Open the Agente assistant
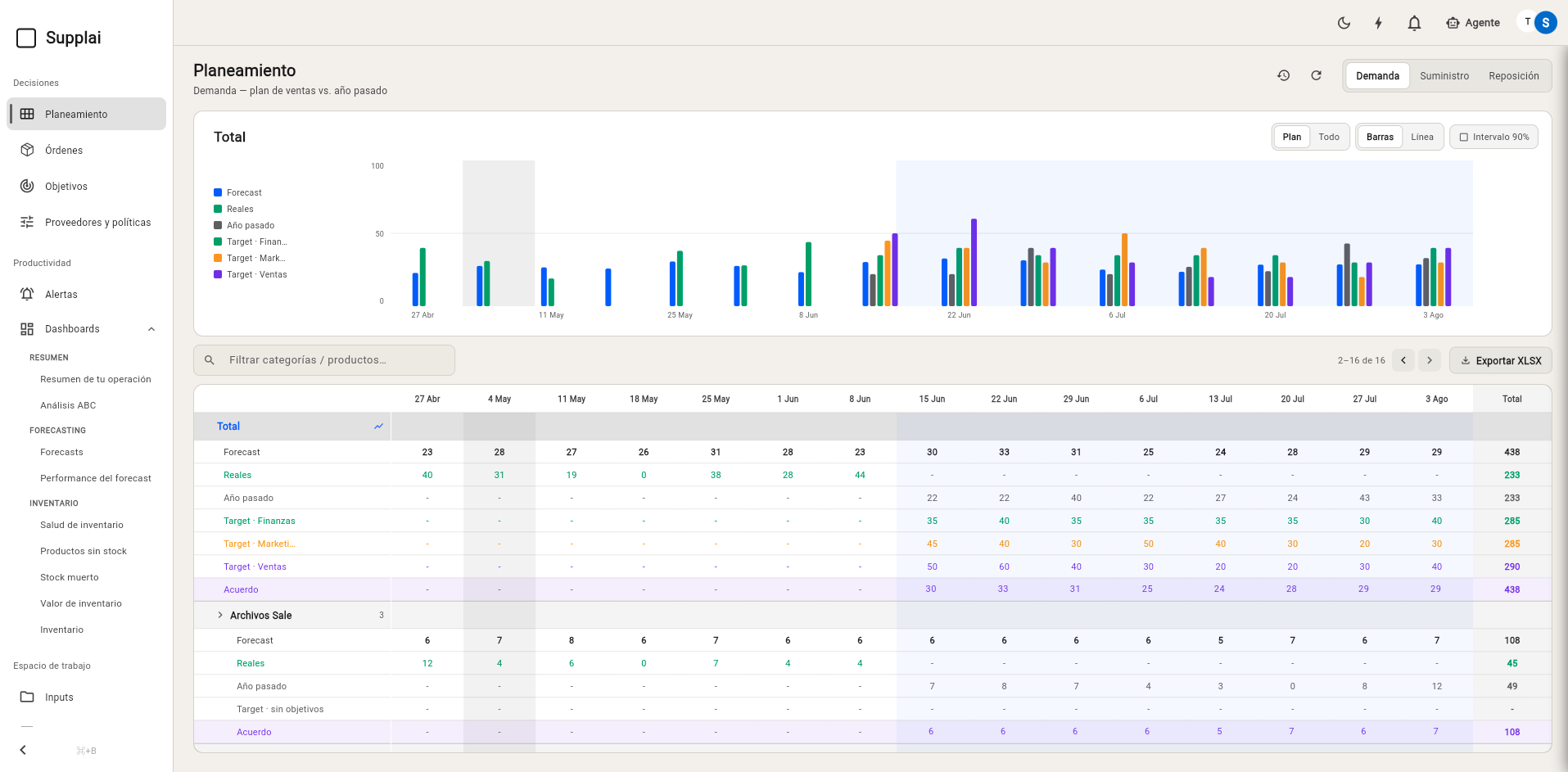The image size is (1568, 772). (1473, 23)
